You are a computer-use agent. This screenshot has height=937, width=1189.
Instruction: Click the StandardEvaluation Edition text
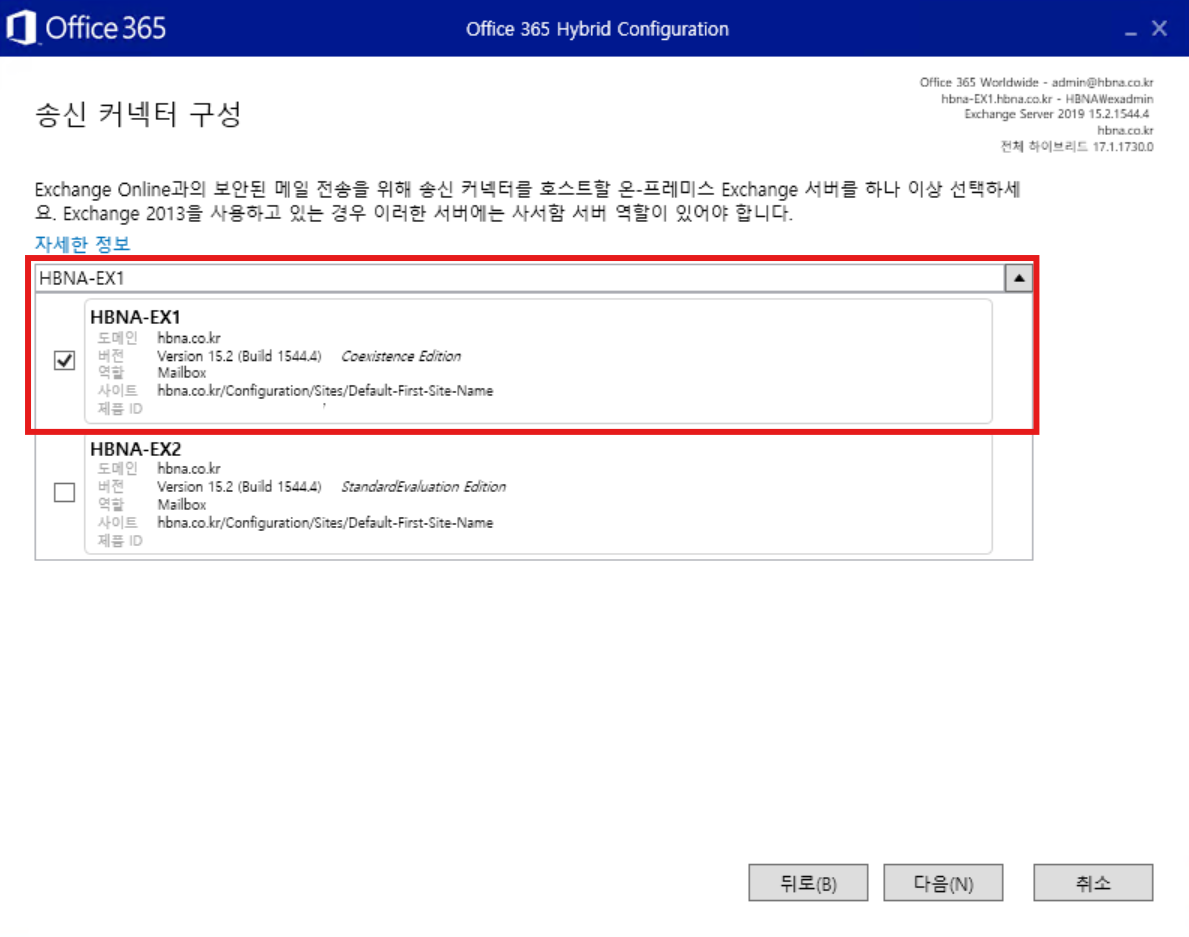click(x=423, y=487)
